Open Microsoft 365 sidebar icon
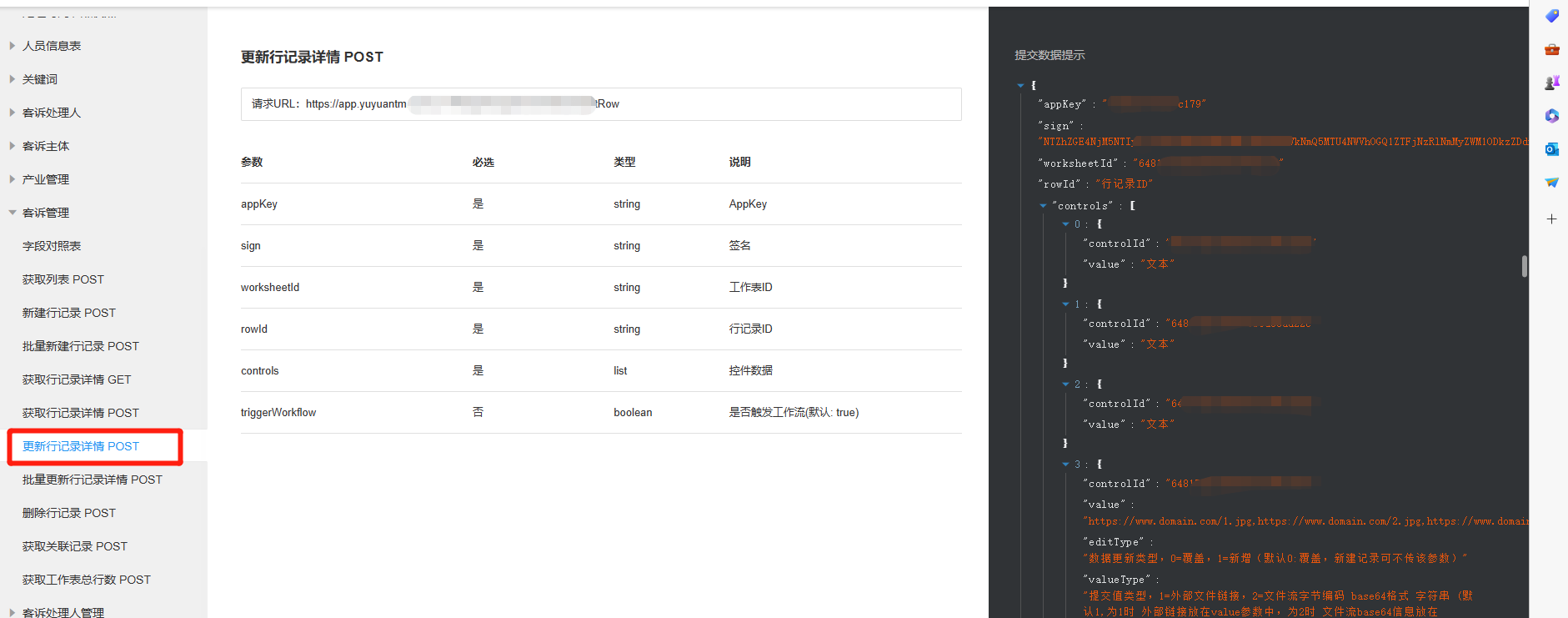 (1551, 116)
